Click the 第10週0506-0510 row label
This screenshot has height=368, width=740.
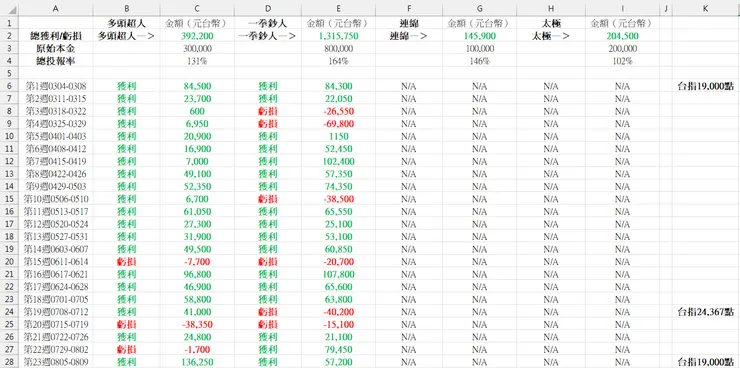click(x=56, y=199)
